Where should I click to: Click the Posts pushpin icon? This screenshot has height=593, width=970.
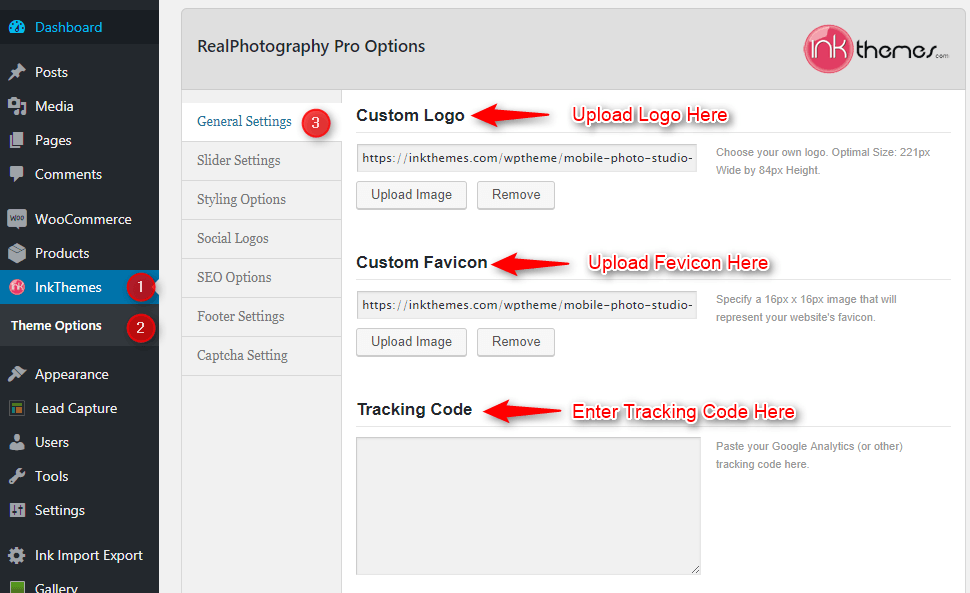(17, 72)
